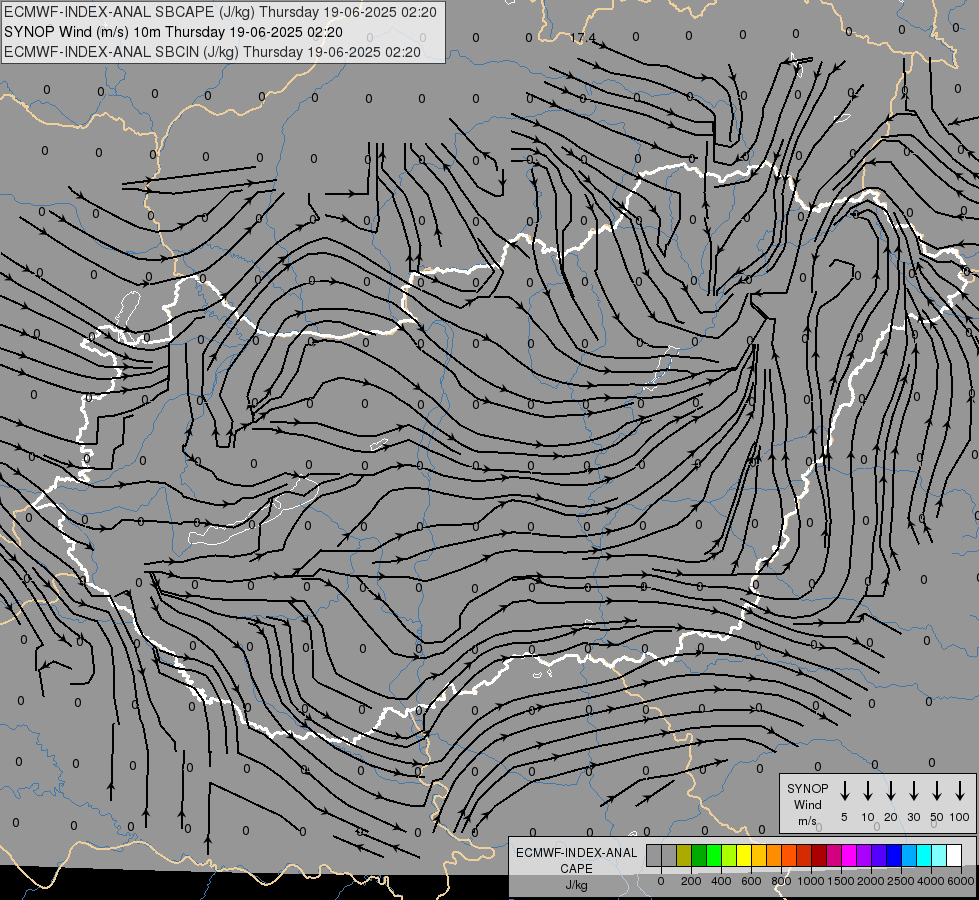979x900 pixels.
Task: Pick the cyan swatch left of 4000
Action: coord(923,855)
